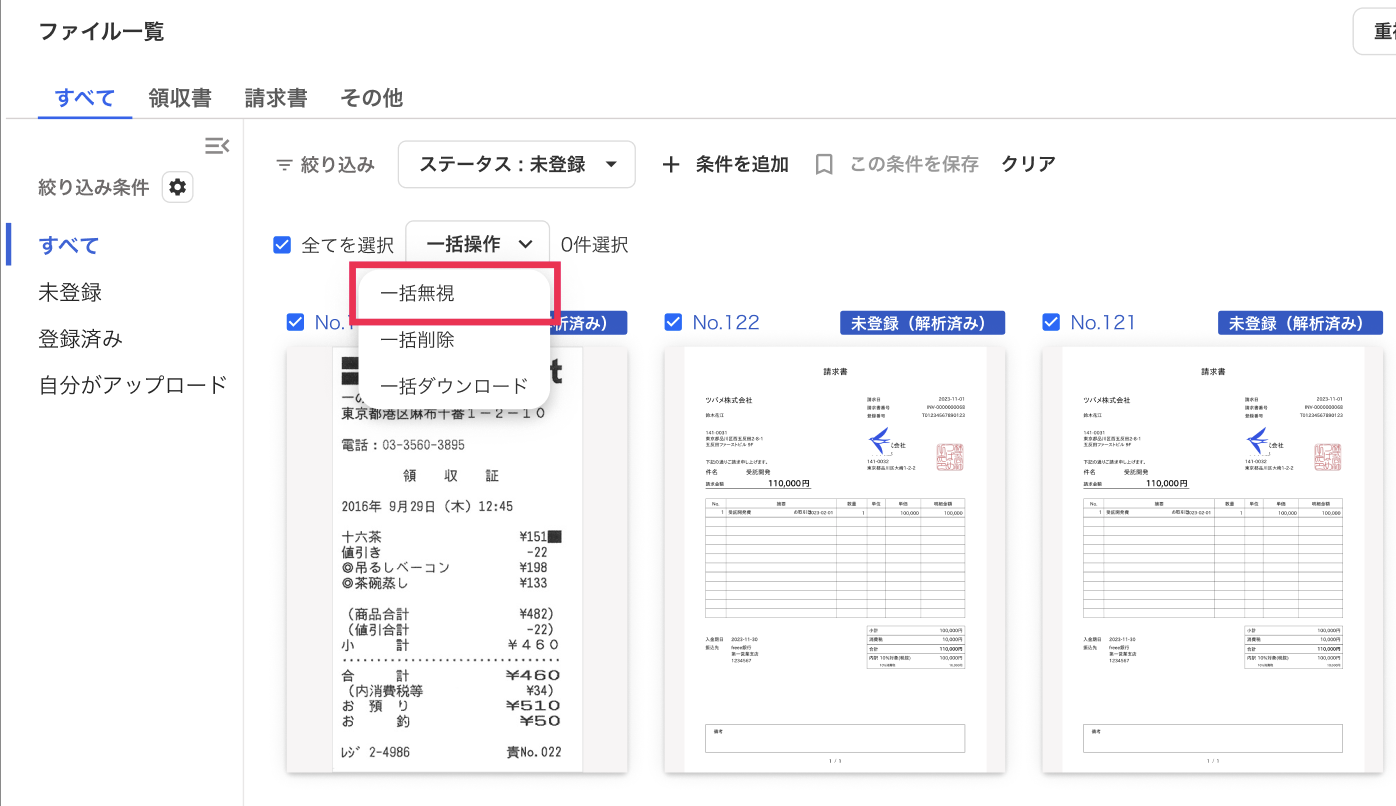Select 登録済み in the sidebar filter

coord(80,339)
